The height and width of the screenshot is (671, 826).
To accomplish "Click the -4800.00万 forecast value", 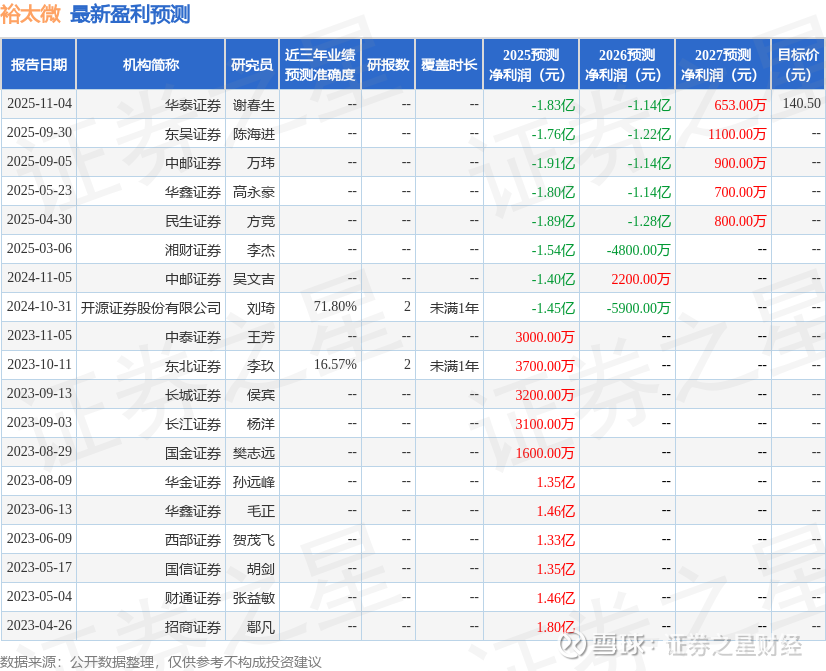I will click(638, 250).
